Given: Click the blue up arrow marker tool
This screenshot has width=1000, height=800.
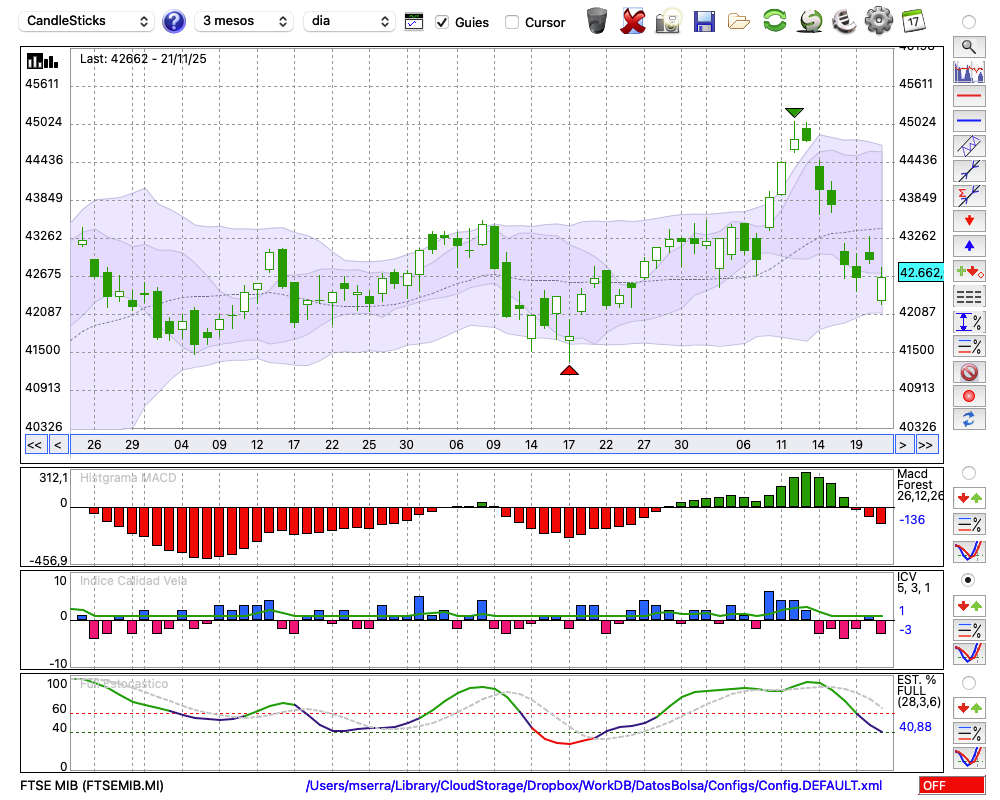Looking at the screenshot, I should pos(968,245).
